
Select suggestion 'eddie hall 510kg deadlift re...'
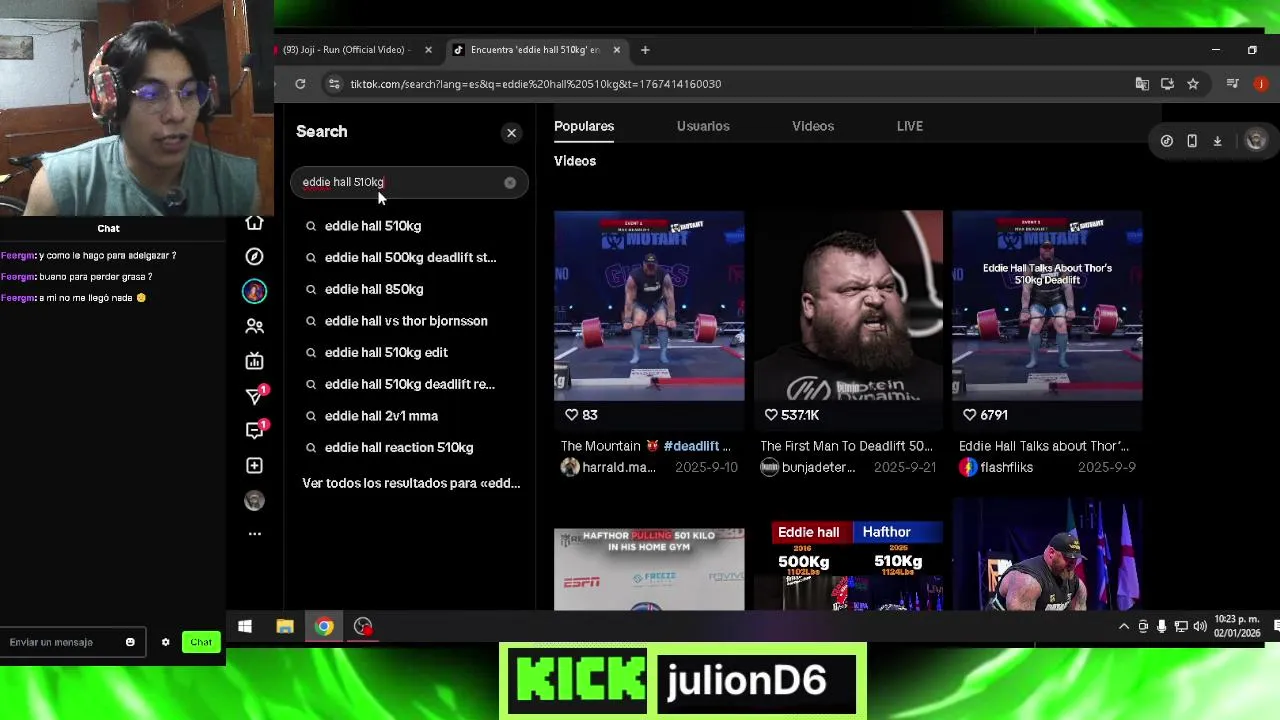pos(410,384)
